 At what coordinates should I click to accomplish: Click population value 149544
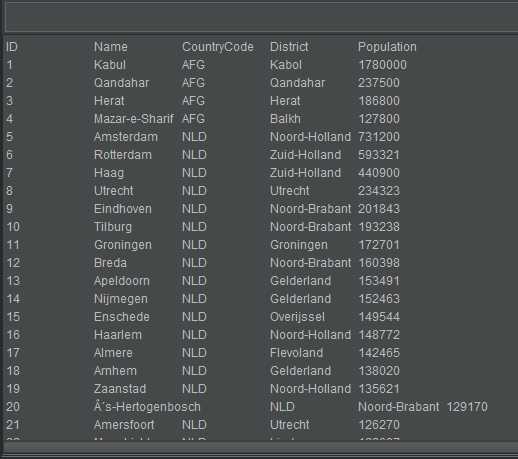point(379,317)
